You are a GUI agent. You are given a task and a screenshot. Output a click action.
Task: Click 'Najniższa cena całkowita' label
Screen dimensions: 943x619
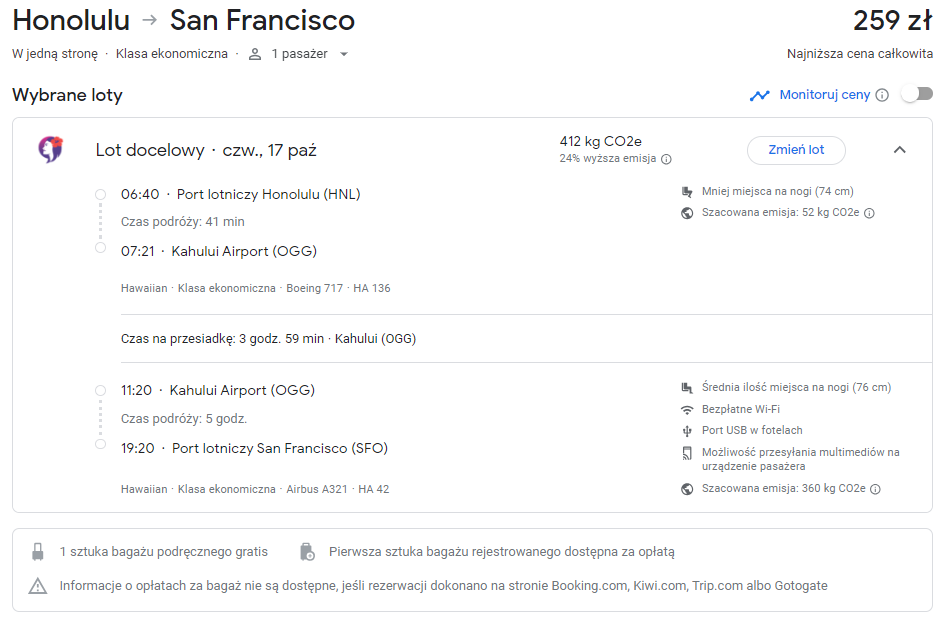(860, 54)
